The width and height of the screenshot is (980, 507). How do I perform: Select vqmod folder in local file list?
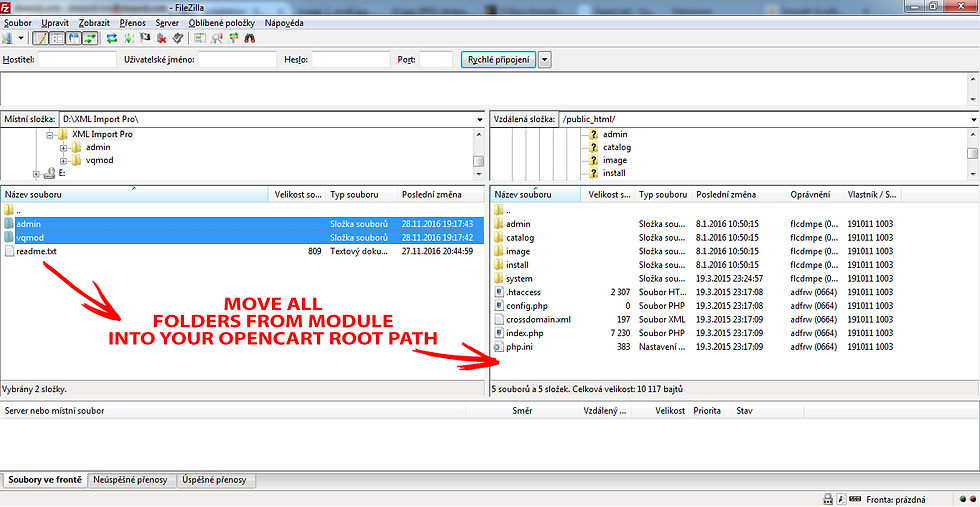(242, 238)
